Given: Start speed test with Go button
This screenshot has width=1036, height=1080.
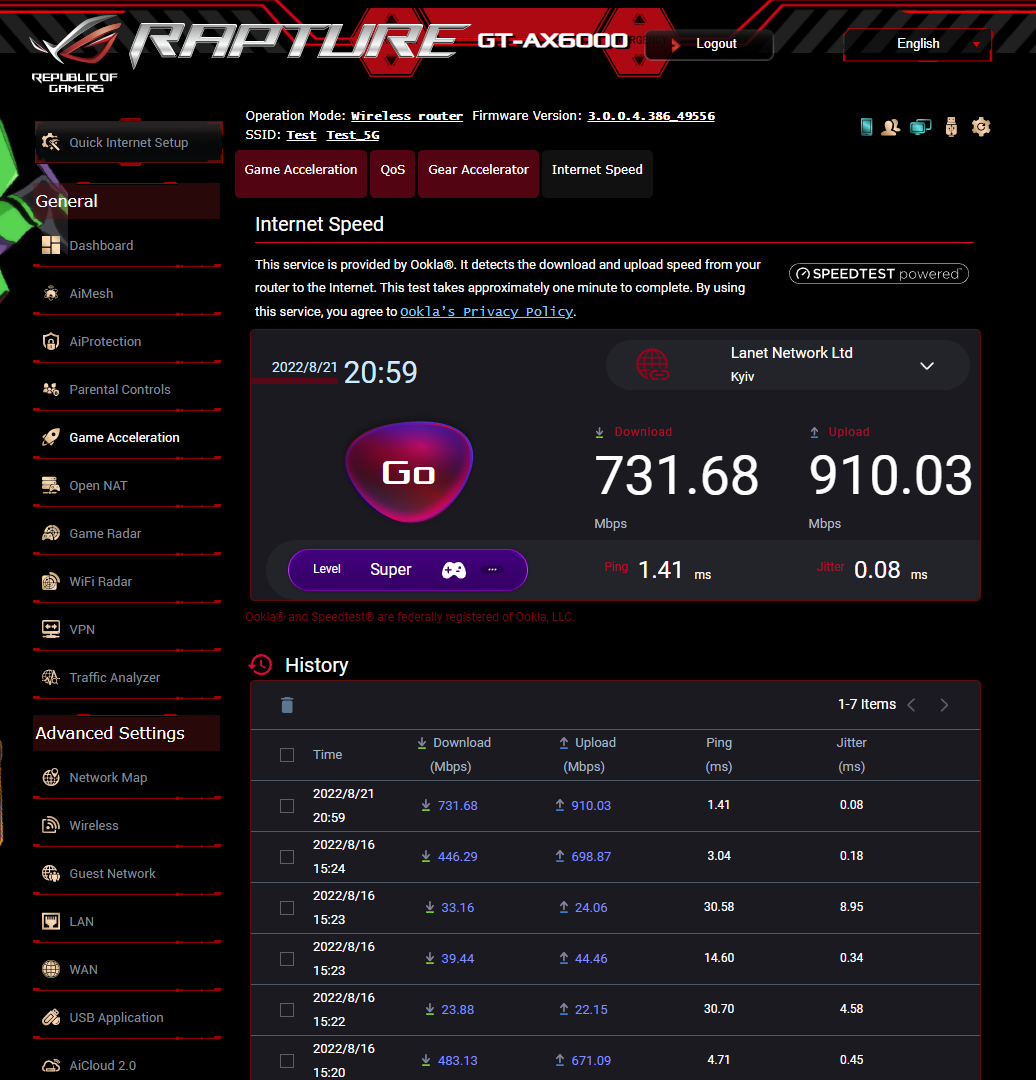Looking at the screenshot, I should click(x=408, y=472).
